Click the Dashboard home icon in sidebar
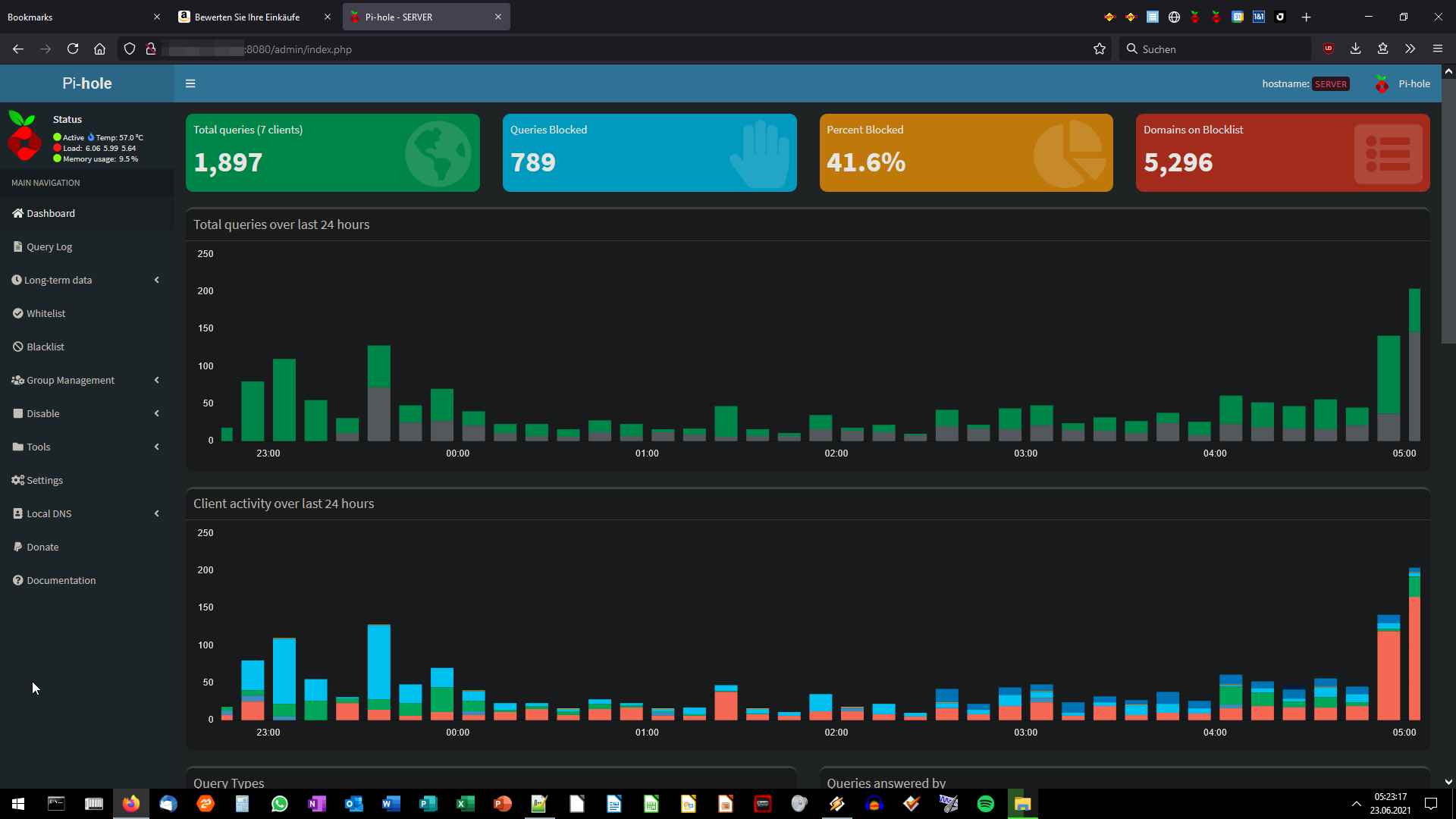 pos(17,213)
